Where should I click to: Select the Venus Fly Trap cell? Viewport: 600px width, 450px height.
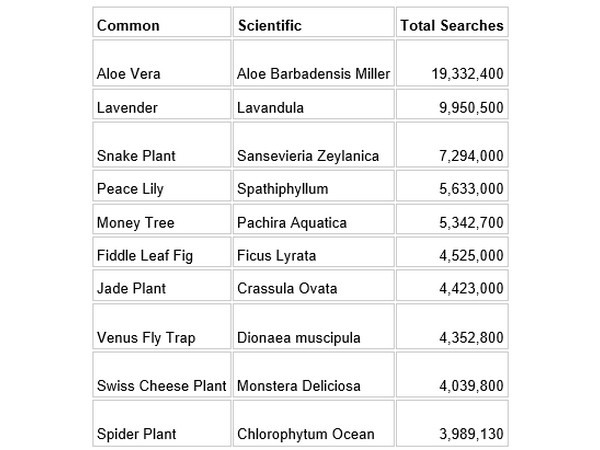click(x=143, y=337)
